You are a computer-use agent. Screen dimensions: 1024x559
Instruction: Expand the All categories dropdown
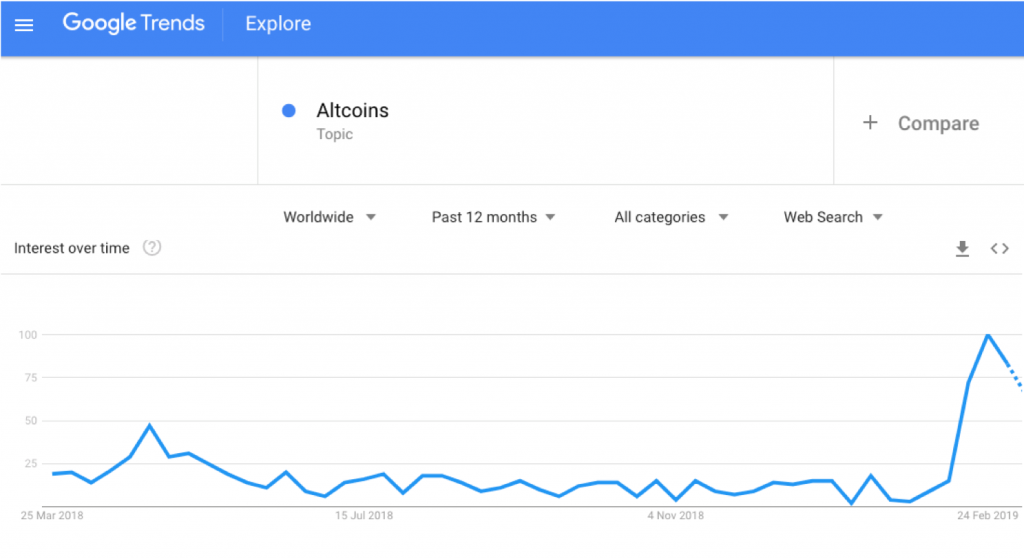671,217
